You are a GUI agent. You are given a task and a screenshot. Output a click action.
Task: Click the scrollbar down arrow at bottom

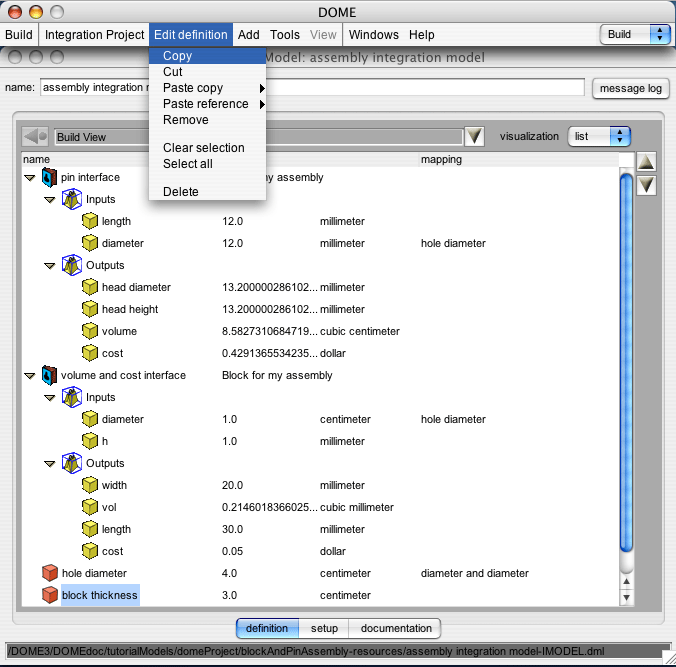(x=626, y=598)
